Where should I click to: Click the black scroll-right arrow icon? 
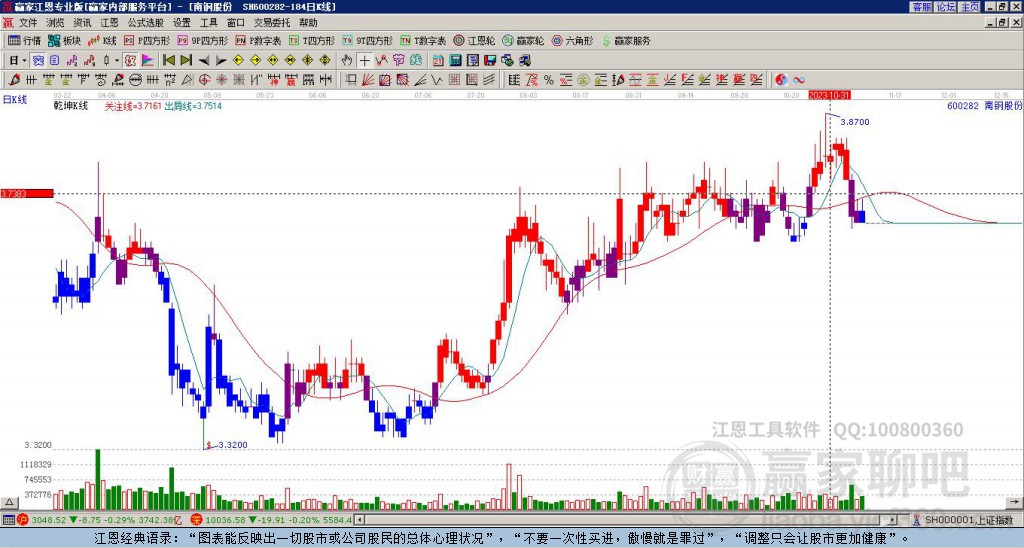click(221, 61)
